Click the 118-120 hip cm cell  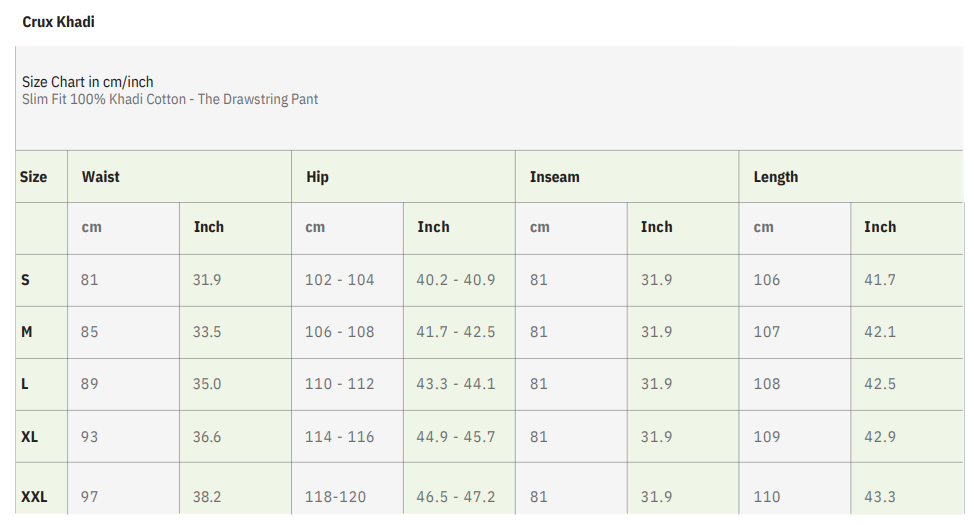coord(335,496)
